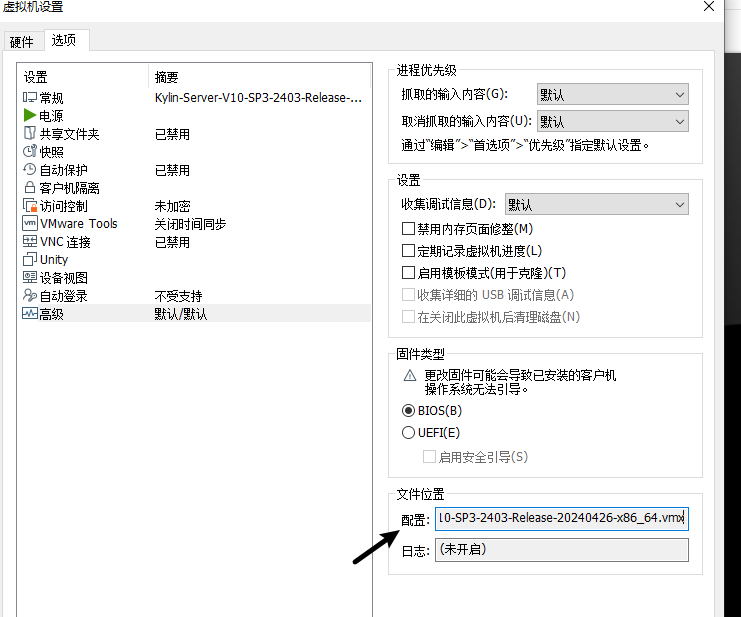
Task: Click the Unity window icon
Action: coord(30,259)
